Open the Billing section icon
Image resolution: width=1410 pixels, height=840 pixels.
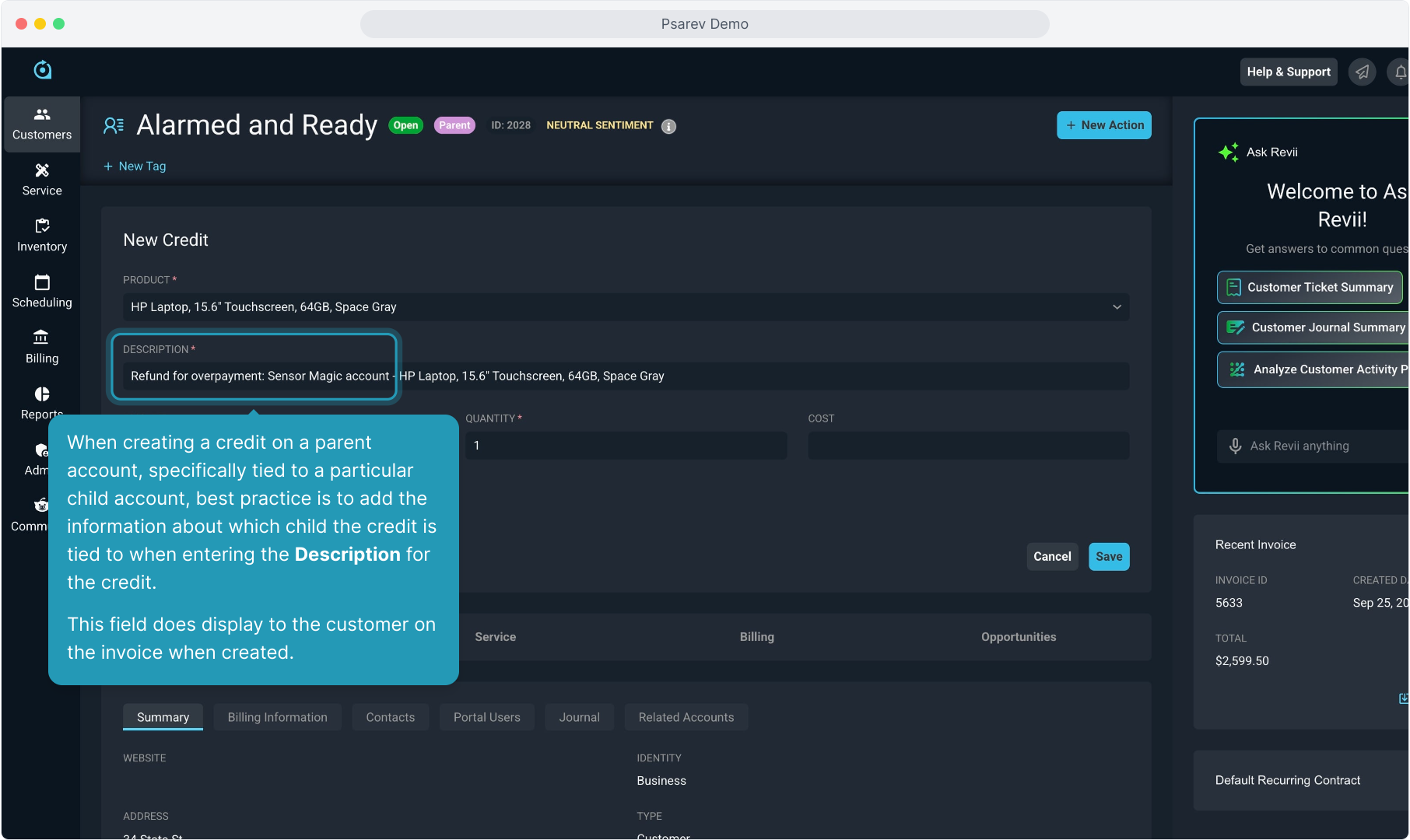click(42, 338)
